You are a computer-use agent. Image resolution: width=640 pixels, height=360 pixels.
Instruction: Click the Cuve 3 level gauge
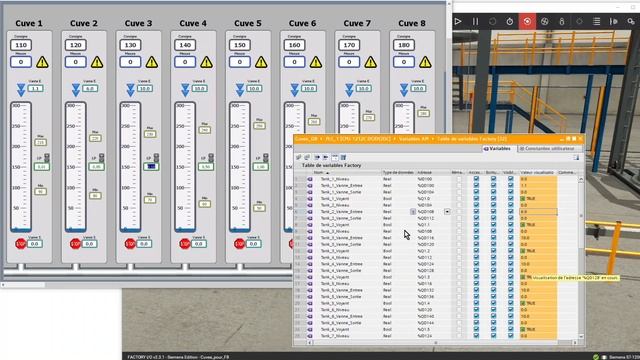point(130,167)
